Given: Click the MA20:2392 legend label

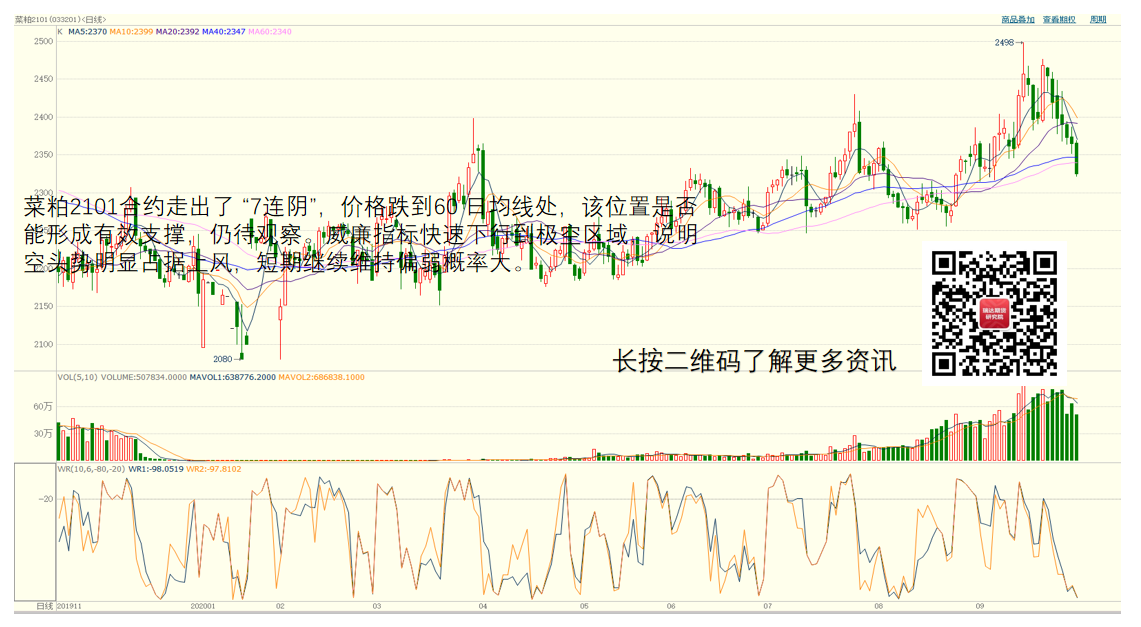Looking at the screenshot, I should 177,32.
